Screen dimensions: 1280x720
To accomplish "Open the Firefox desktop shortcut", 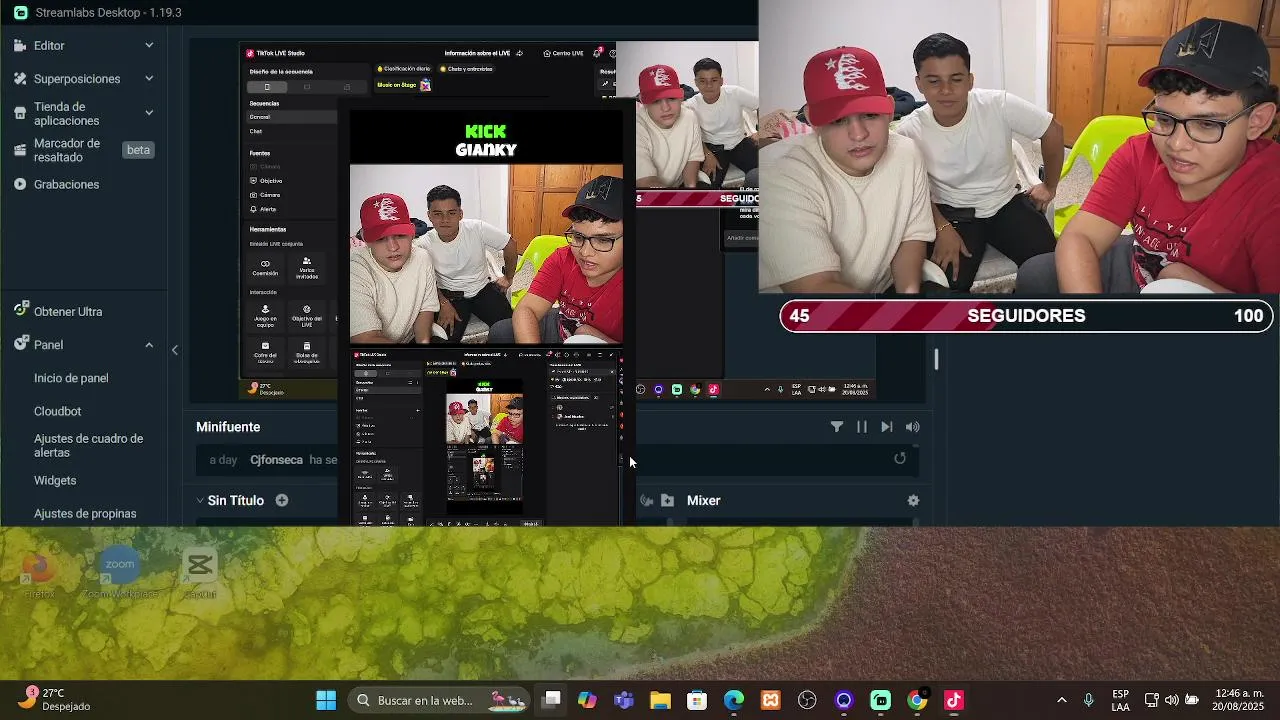I will pos(39,572).
